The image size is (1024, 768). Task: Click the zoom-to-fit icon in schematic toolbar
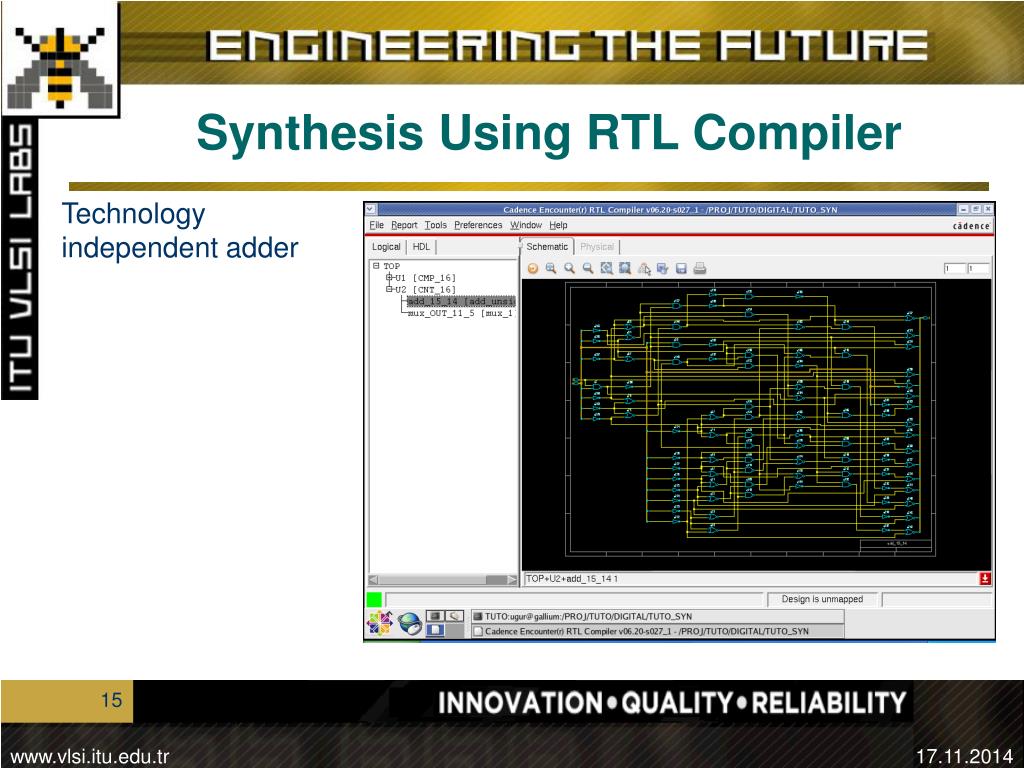tap(606, 268)
